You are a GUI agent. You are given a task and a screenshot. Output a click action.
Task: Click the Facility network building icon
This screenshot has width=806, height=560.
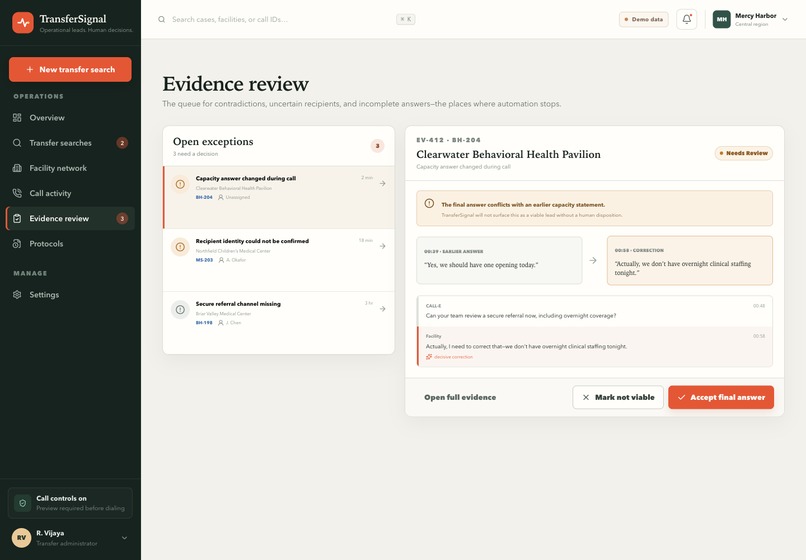[17, 168]
